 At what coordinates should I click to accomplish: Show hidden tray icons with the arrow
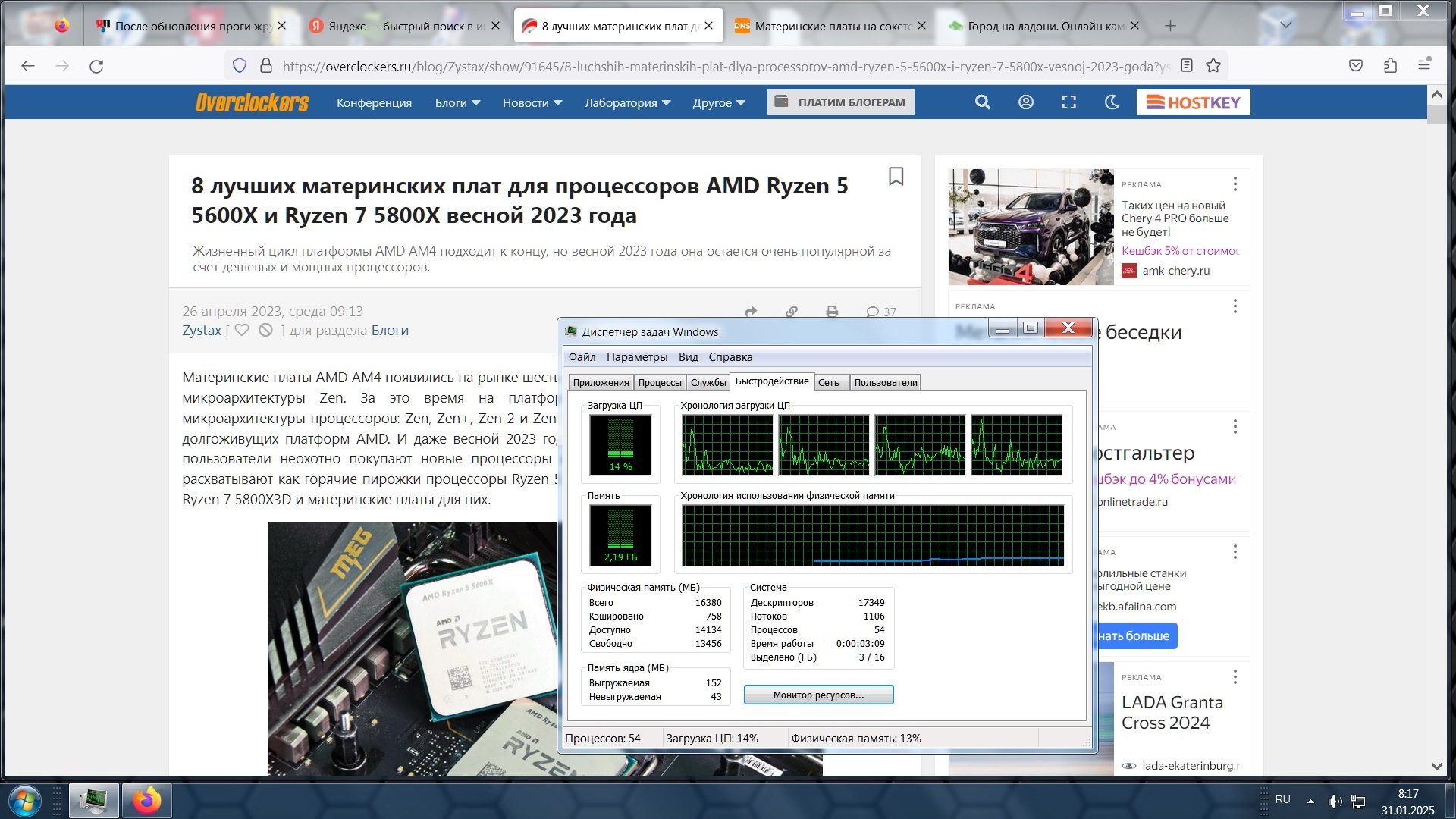coord(1310,801)
